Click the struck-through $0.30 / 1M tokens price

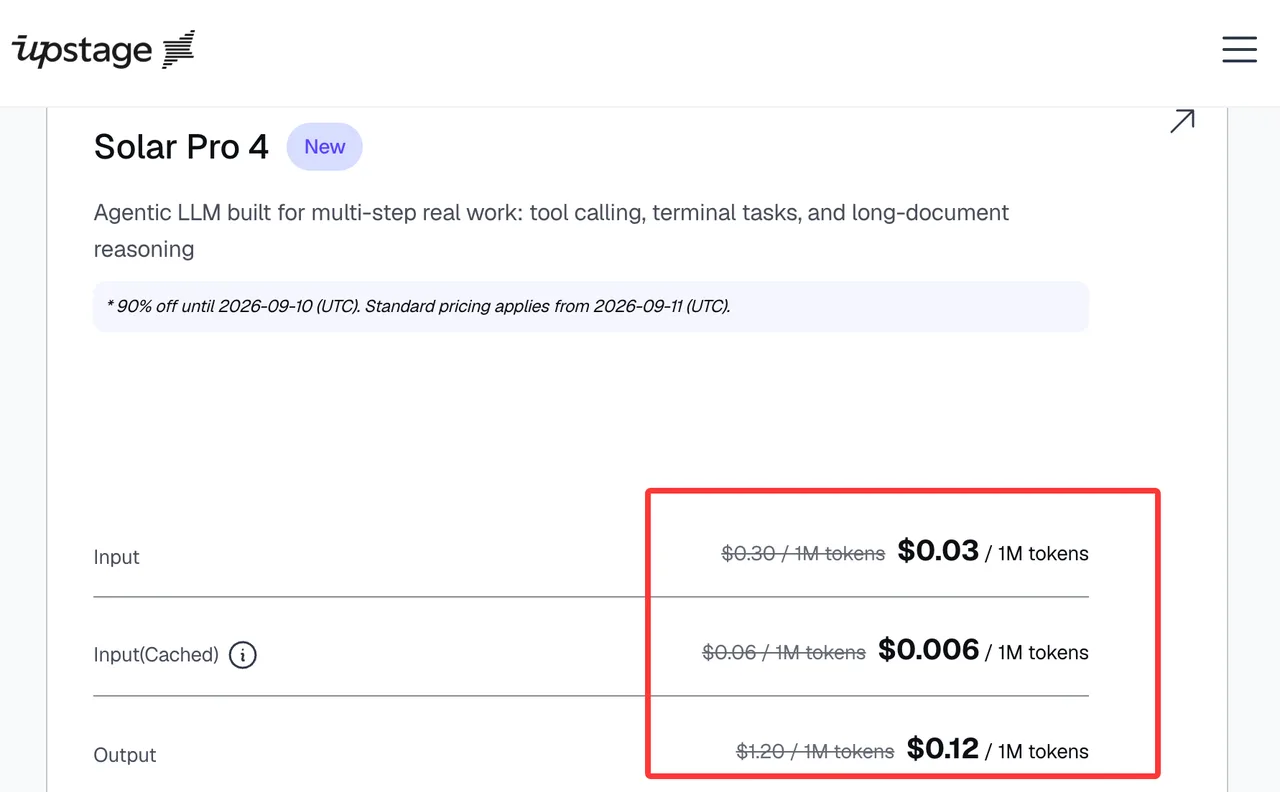(803, 553)
